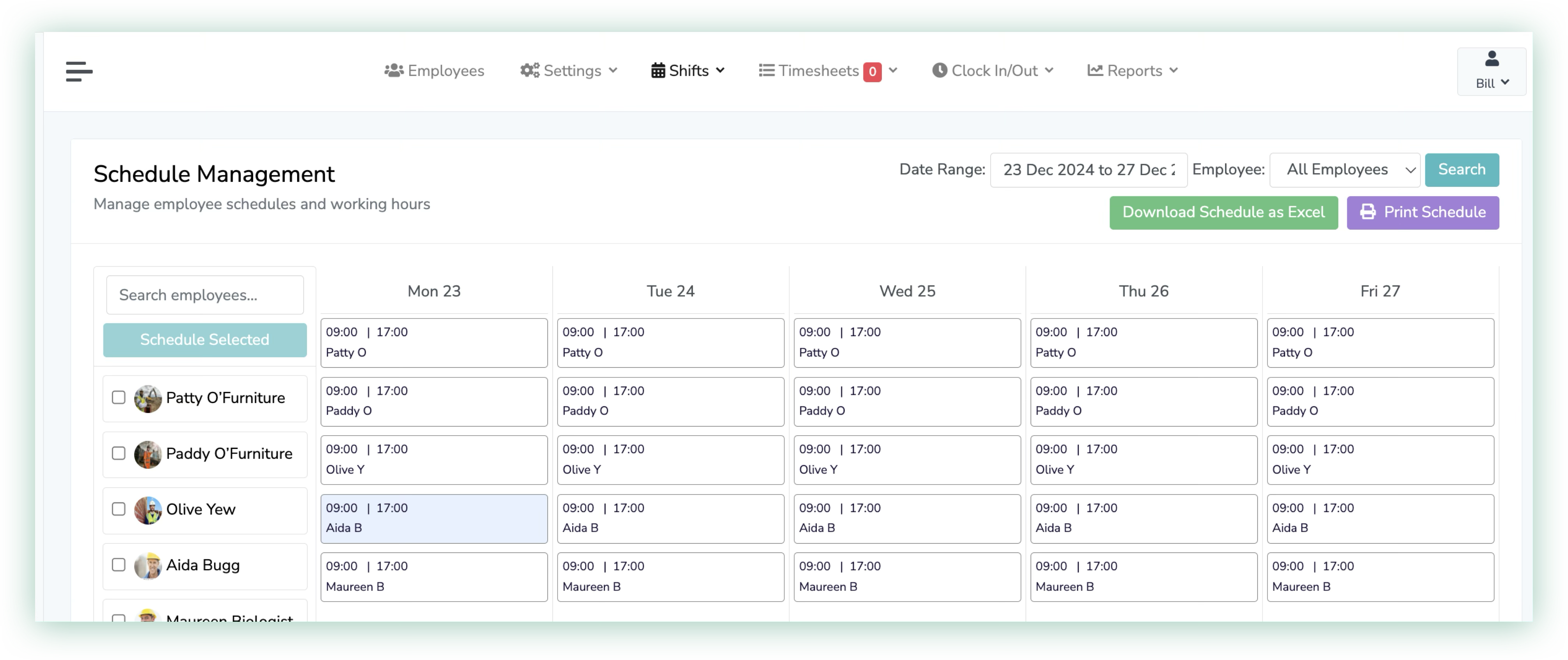Click the Mon 23 column header

(434, 291)
